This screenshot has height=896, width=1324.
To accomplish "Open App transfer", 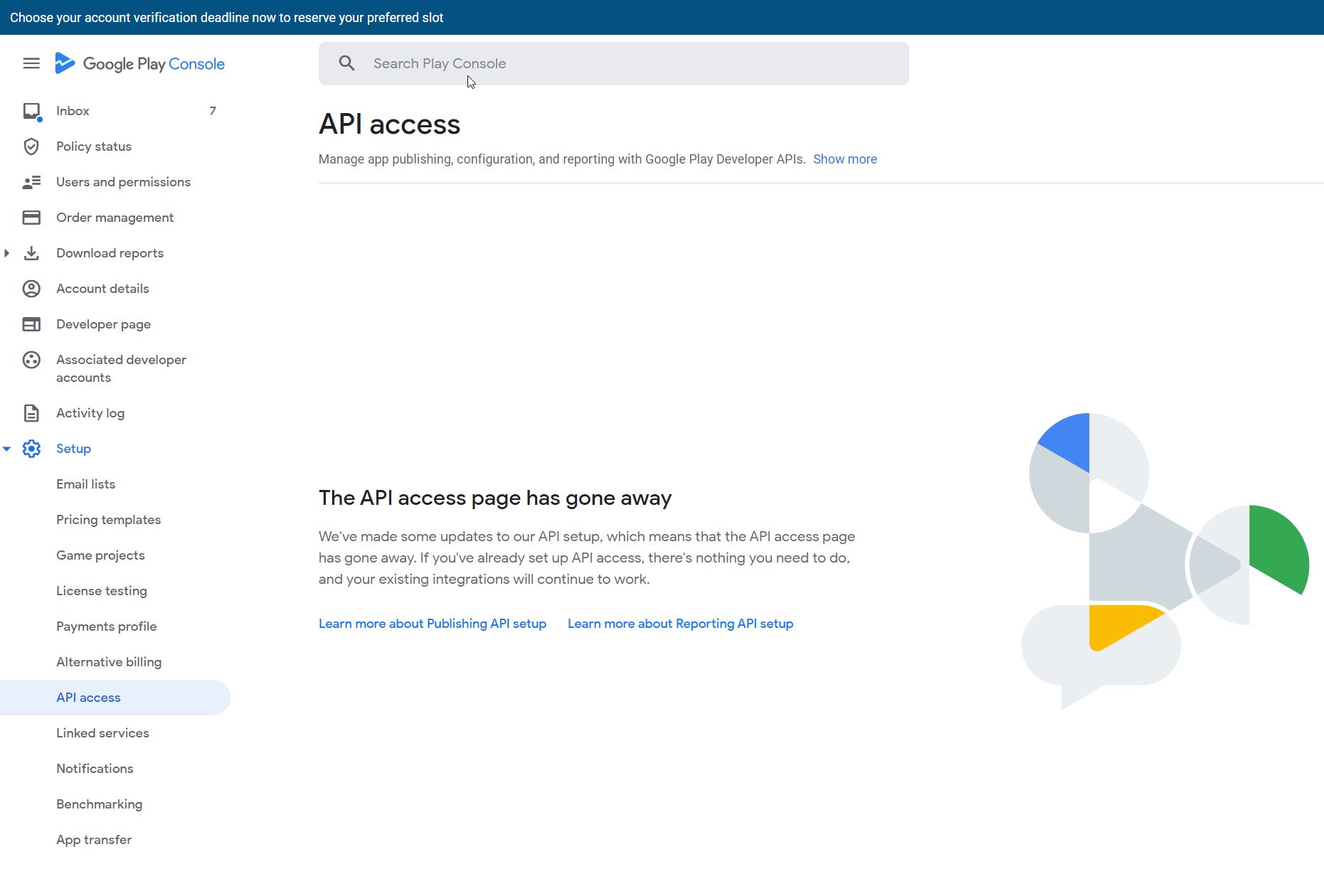I will click(94, 840).
